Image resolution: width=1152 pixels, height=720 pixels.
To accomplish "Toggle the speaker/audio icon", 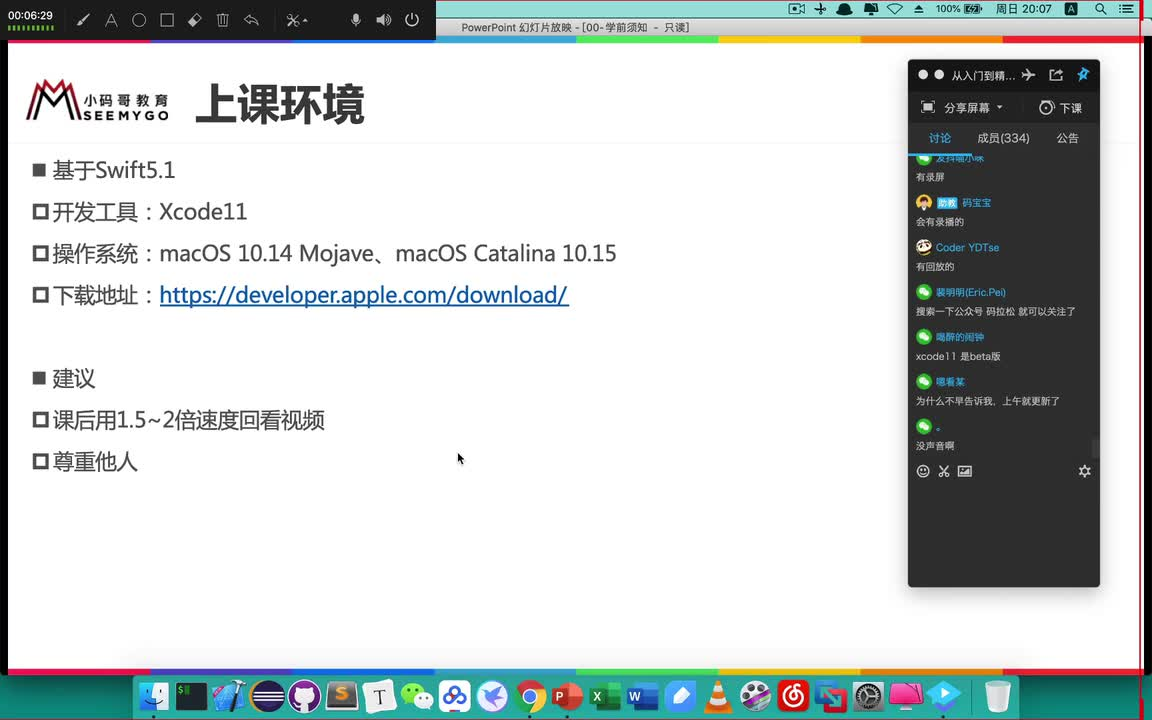I will (384, 20).
